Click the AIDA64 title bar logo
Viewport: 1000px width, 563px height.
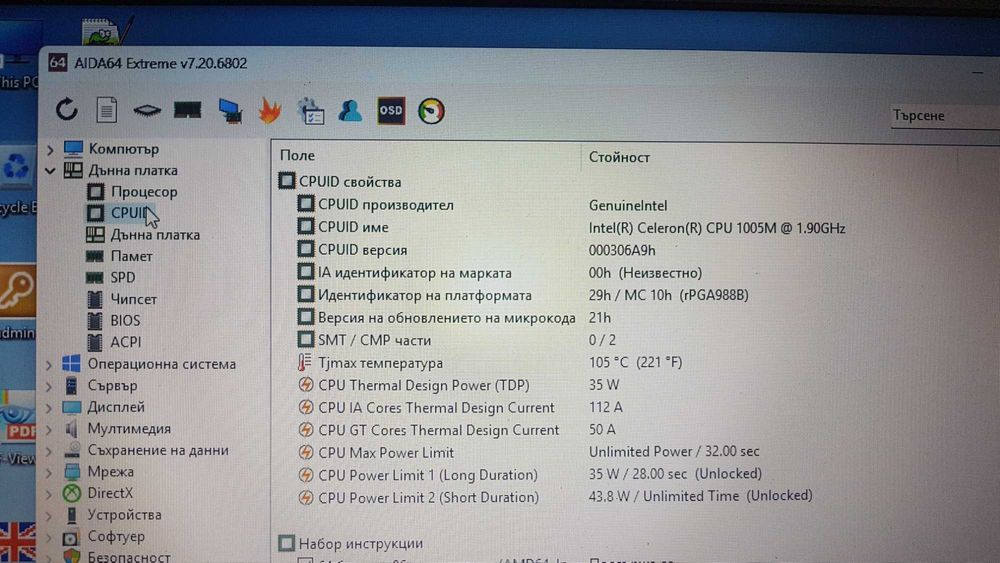click(57, 62)
